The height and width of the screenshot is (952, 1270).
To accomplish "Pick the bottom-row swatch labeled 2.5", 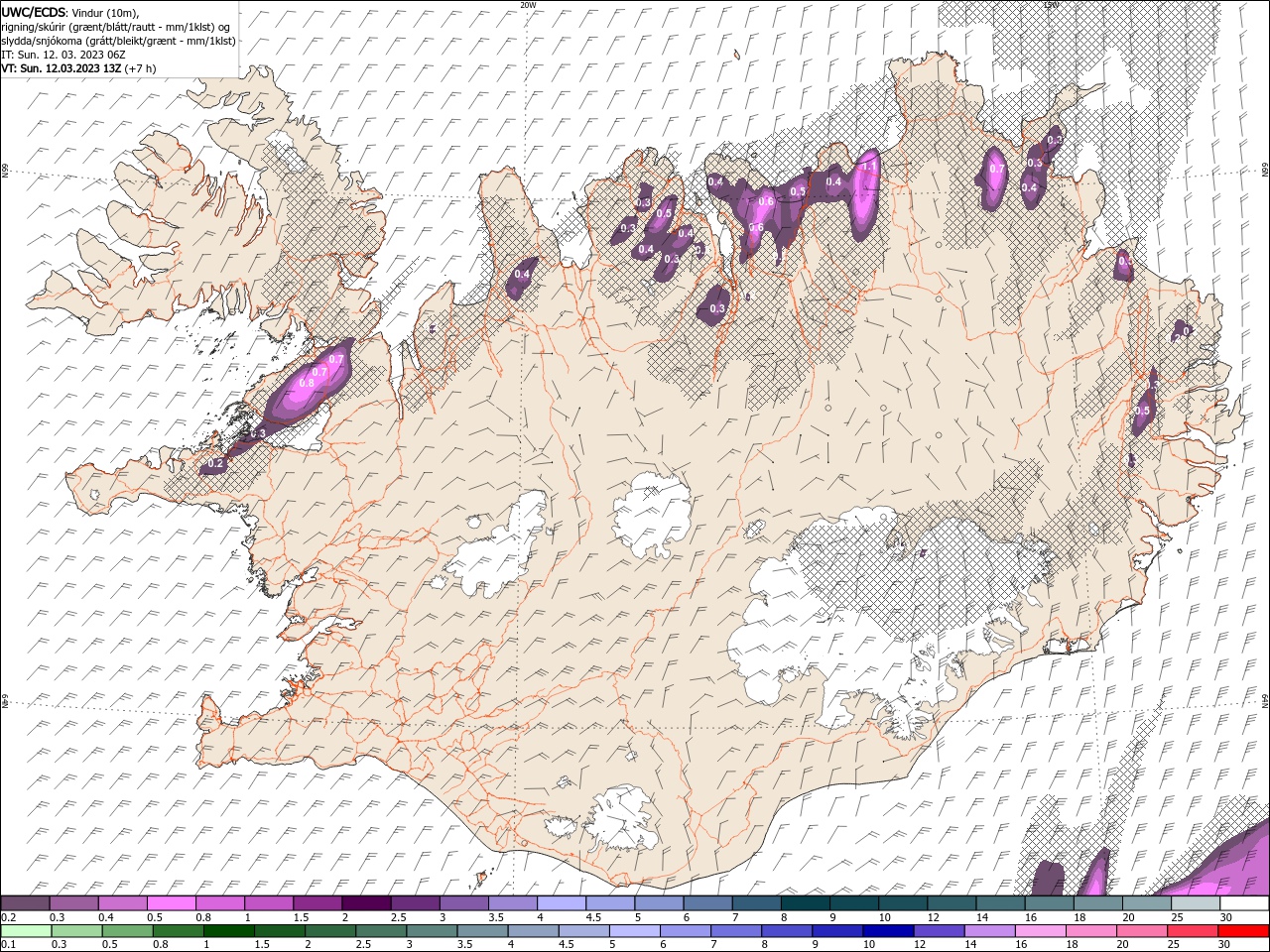I will [x=381, y=931].
